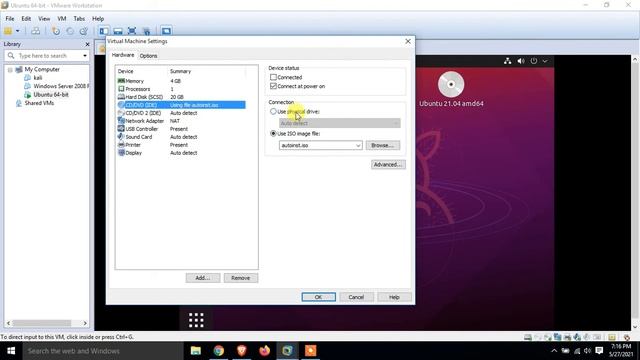
Task: Select the Windows Server 2008 VM
Action: pos(61,86)
